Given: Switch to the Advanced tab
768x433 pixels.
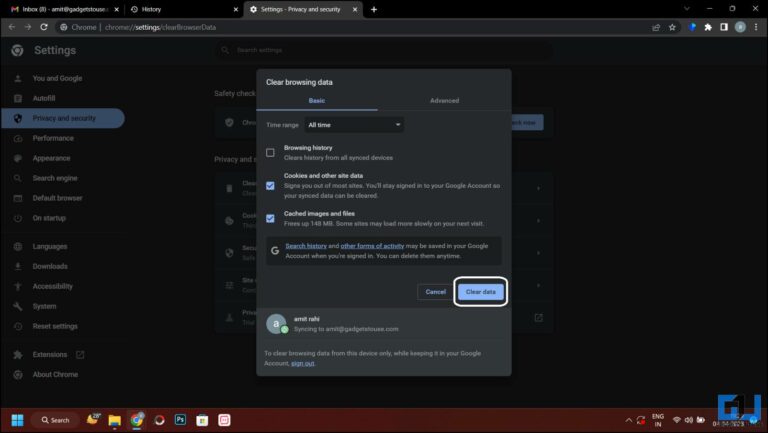Looking at the screenshot, I should point(444,101).
